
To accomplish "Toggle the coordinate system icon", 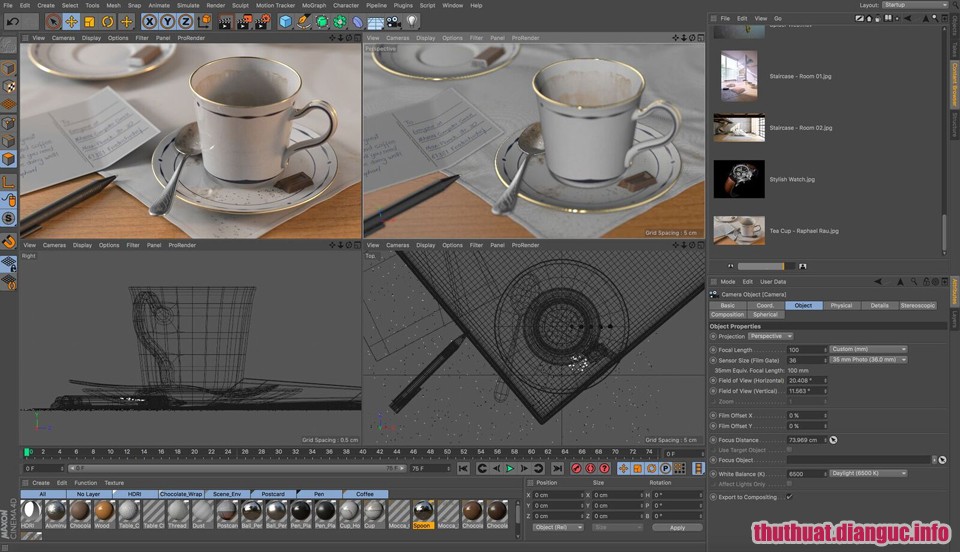I will pos(204,22).
